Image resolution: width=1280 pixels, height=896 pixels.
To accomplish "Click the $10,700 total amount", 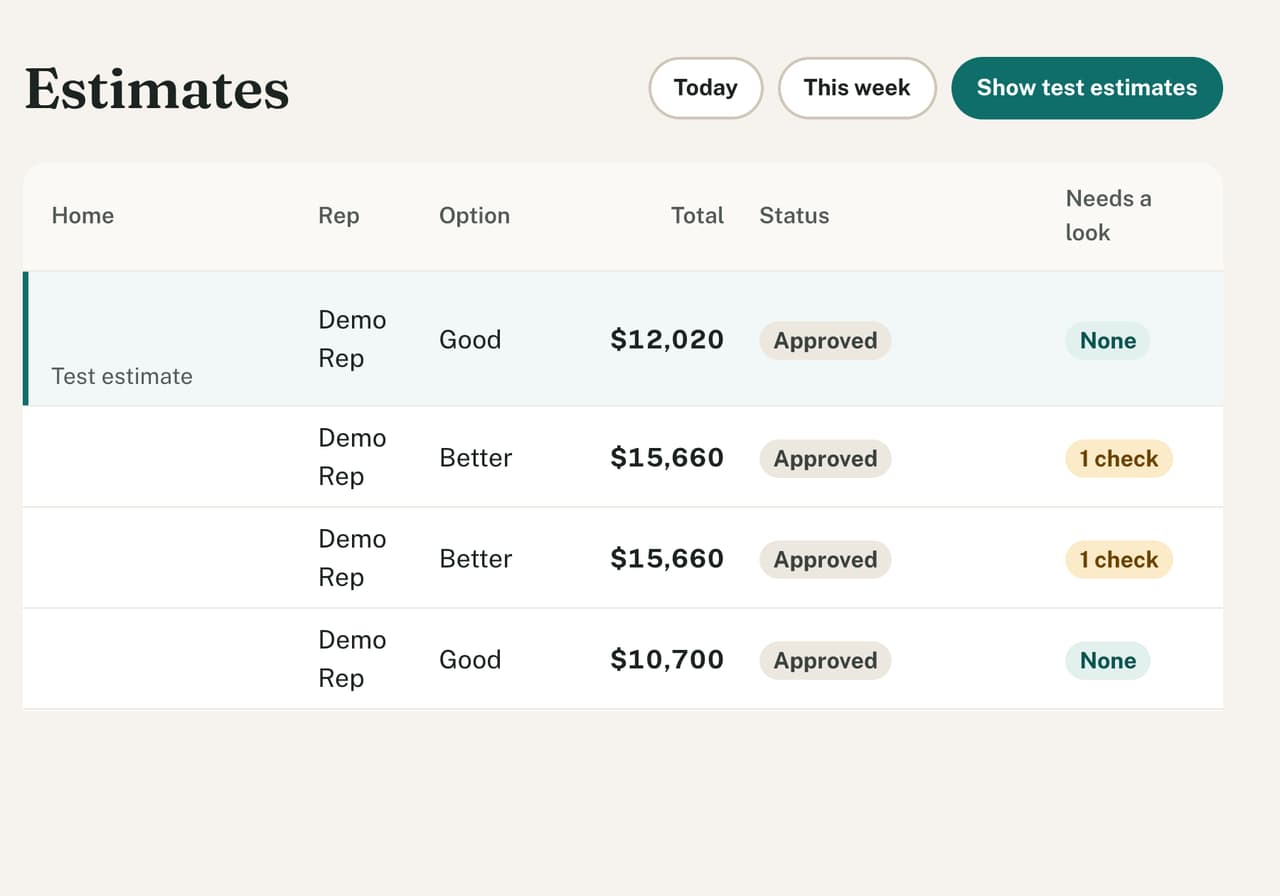I will (667, 660).
